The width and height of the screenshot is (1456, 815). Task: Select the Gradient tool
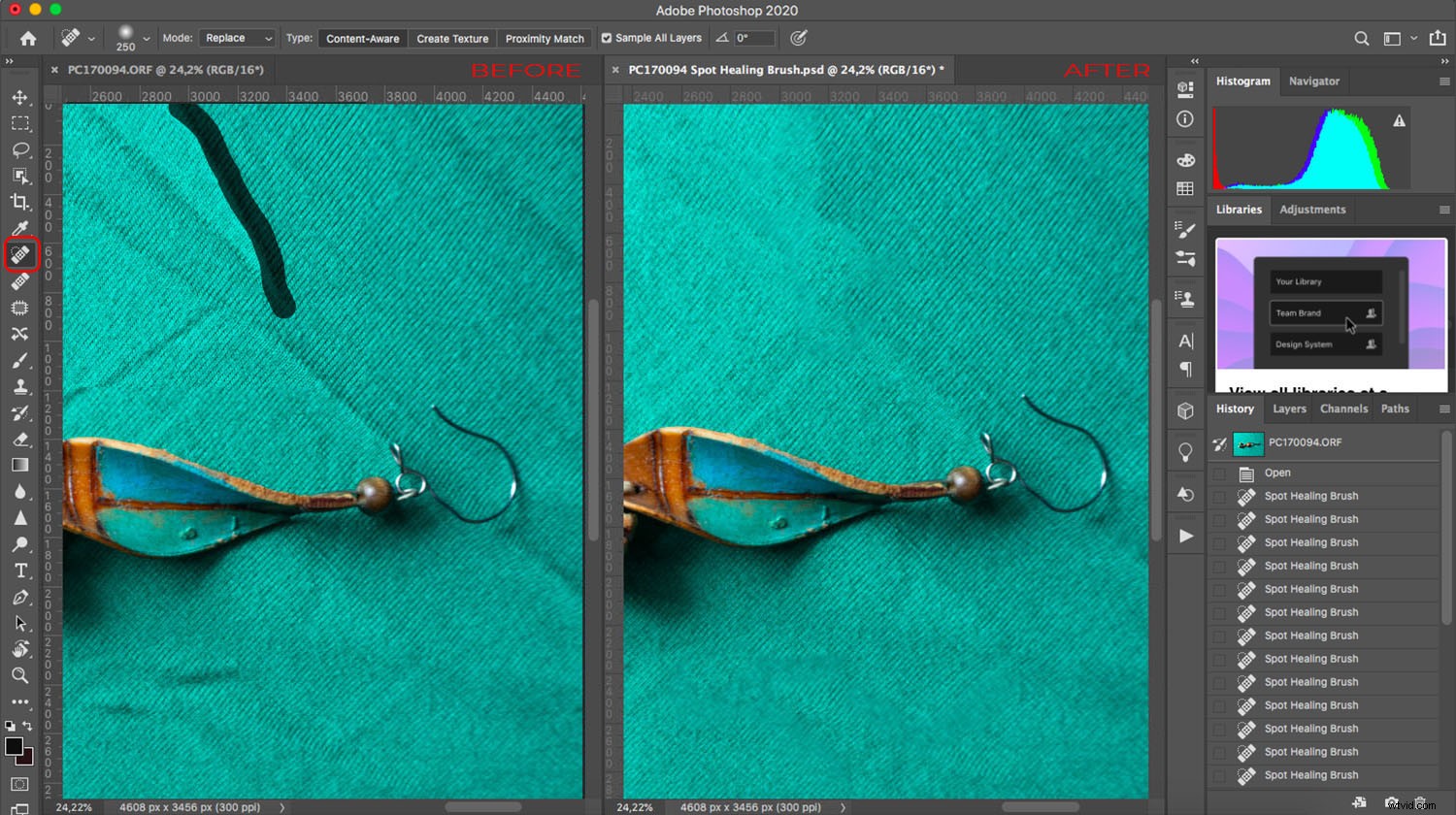click(21, 465)
